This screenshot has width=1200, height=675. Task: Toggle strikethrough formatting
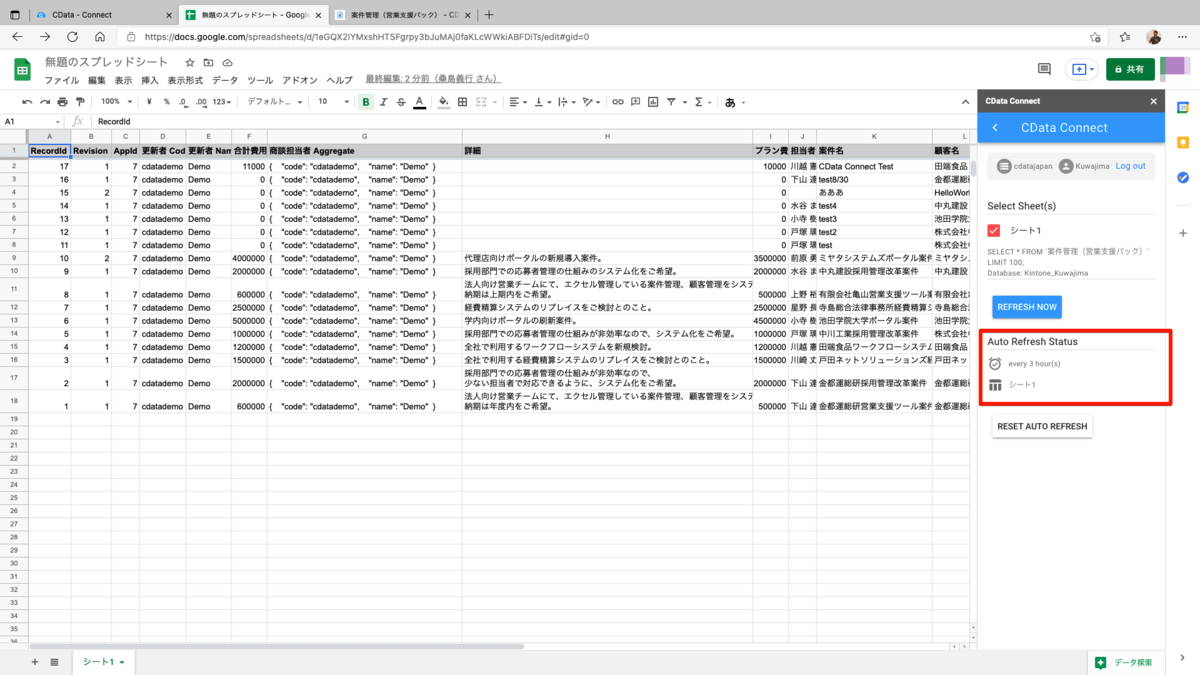401,102
